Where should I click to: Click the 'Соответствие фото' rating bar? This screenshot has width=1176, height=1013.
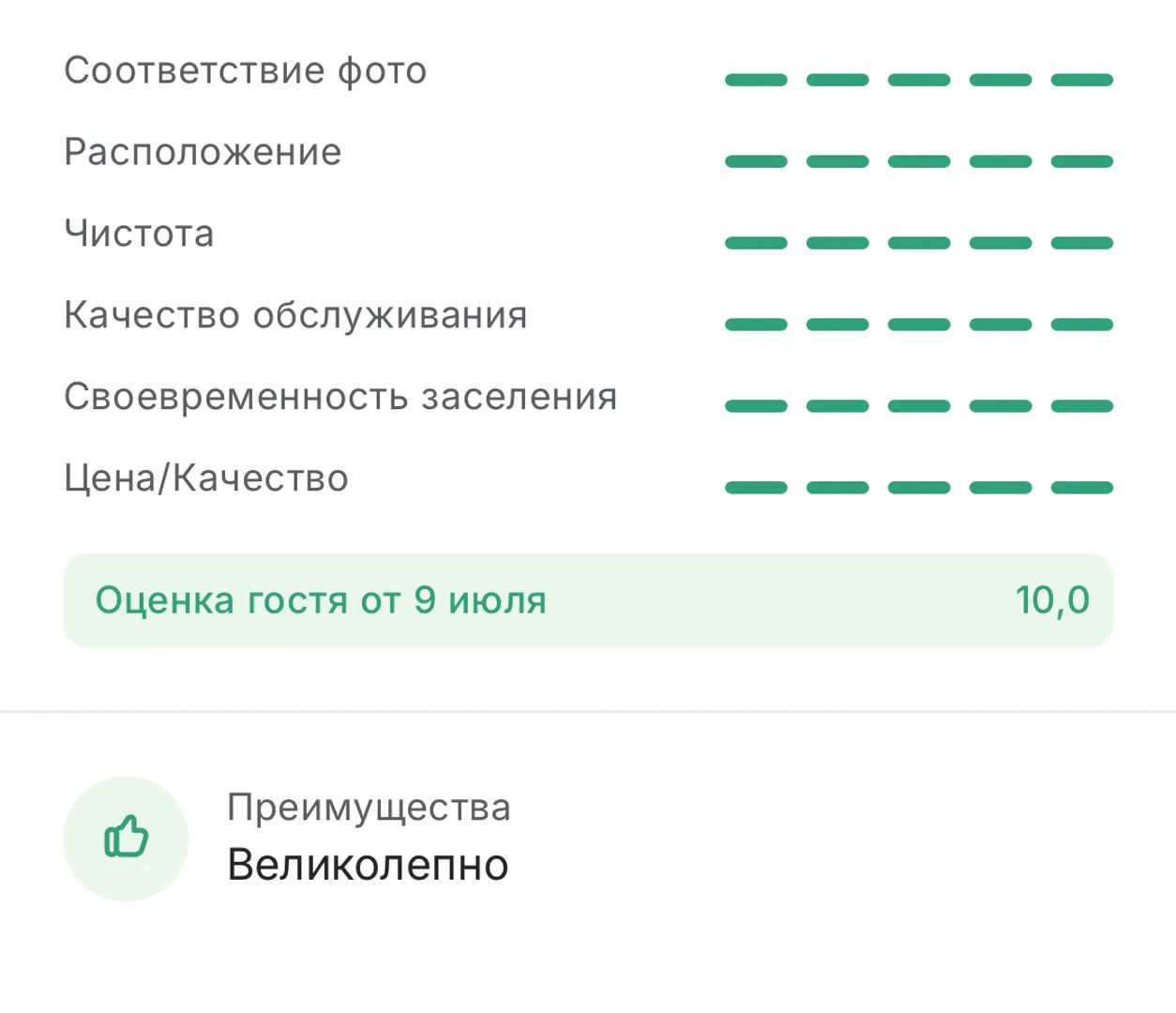click(919, 81)
